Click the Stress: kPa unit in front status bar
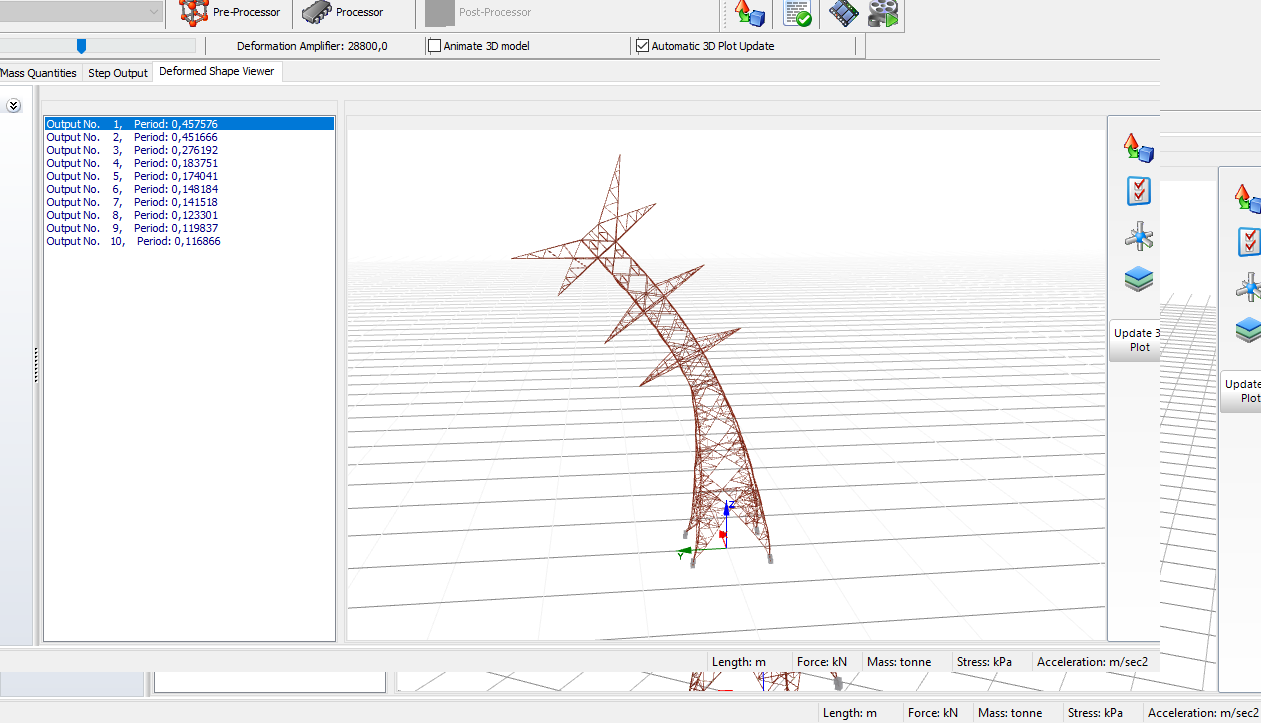This screenshot has width=1261, height=723. click(984, 662)
